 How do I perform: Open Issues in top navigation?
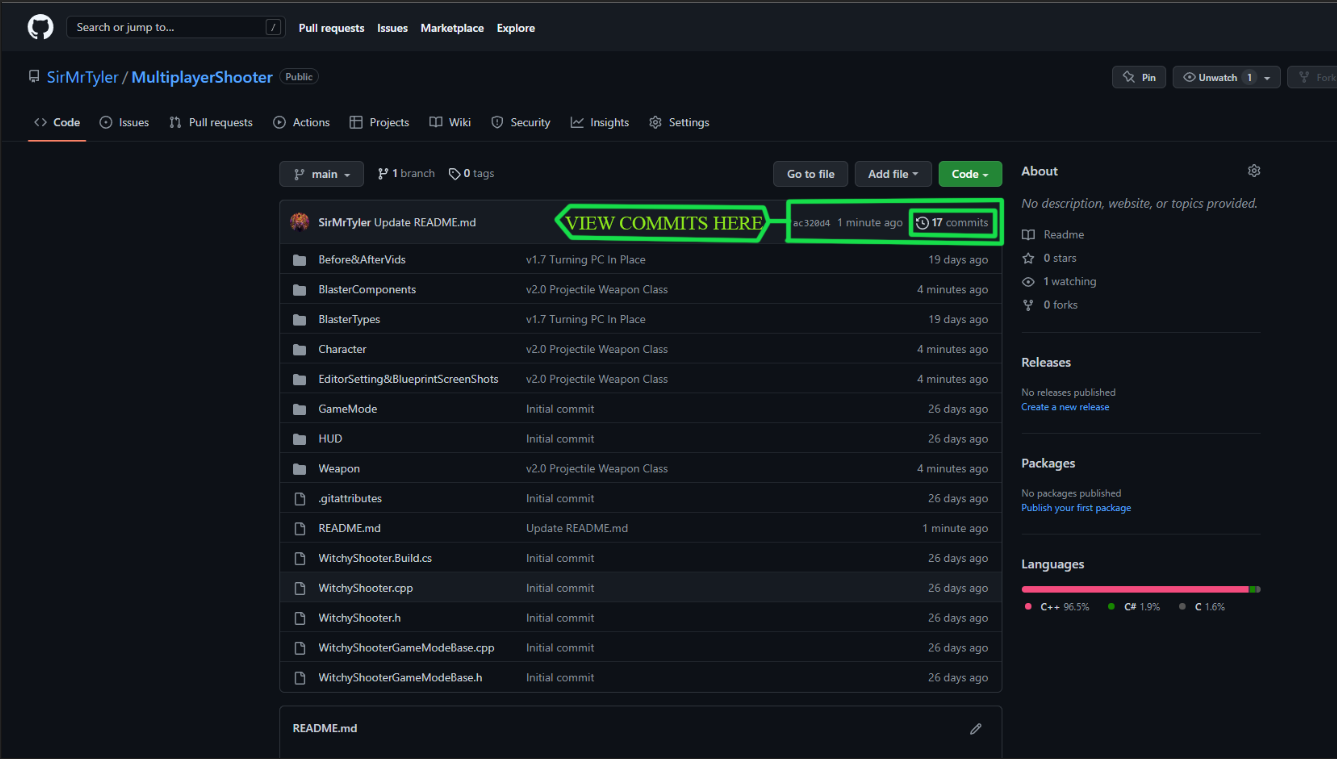tap(392, 28)
